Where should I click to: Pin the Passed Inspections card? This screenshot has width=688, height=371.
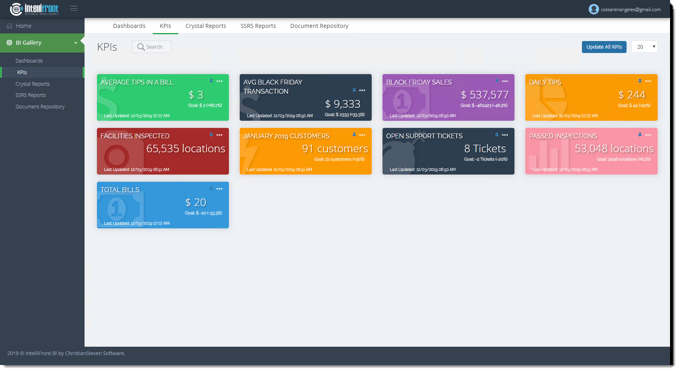click(640, 135)
